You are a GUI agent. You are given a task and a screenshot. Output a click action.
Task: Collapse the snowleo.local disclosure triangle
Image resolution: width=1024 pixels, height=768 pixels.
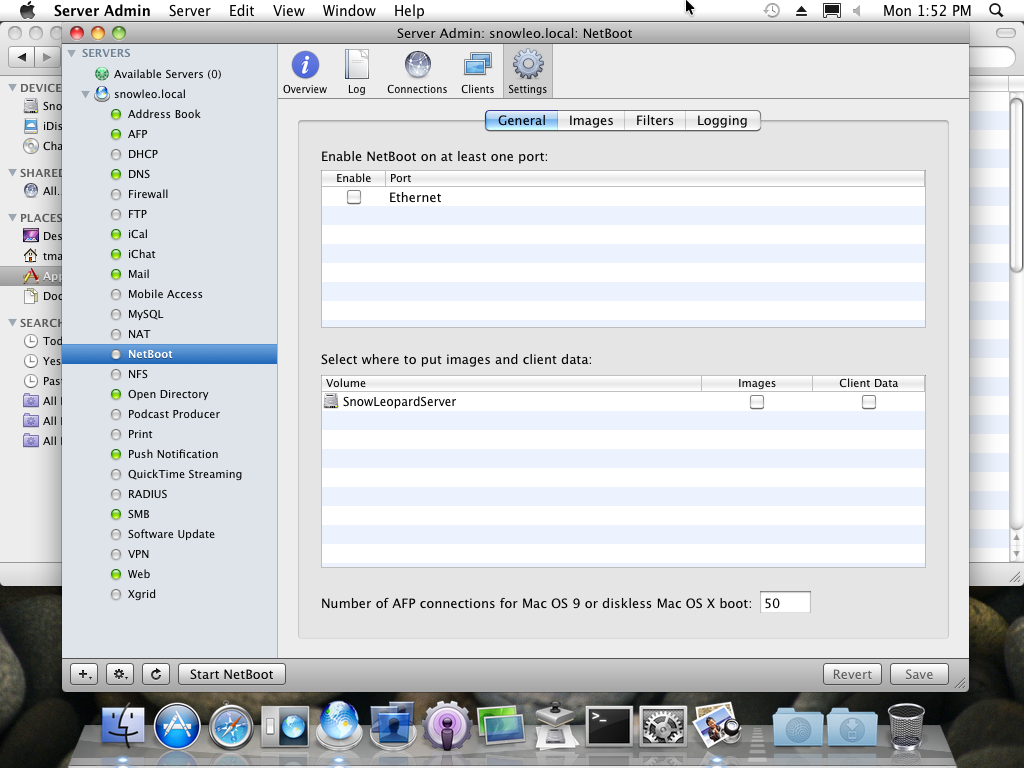pyautogui.click(x=86, y=94)
